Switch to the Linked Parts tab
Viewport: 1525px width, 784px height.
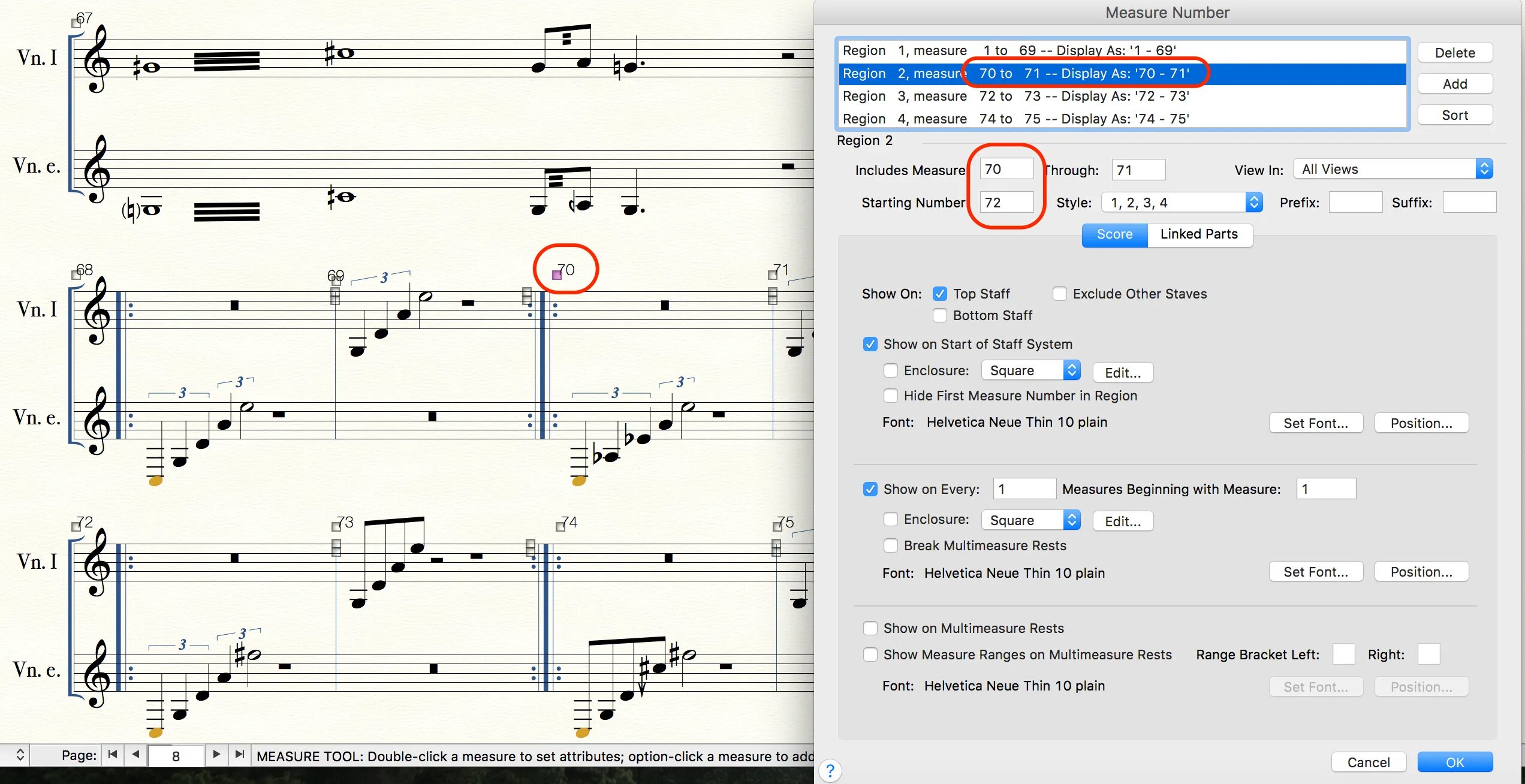(x=1199, y=234)
